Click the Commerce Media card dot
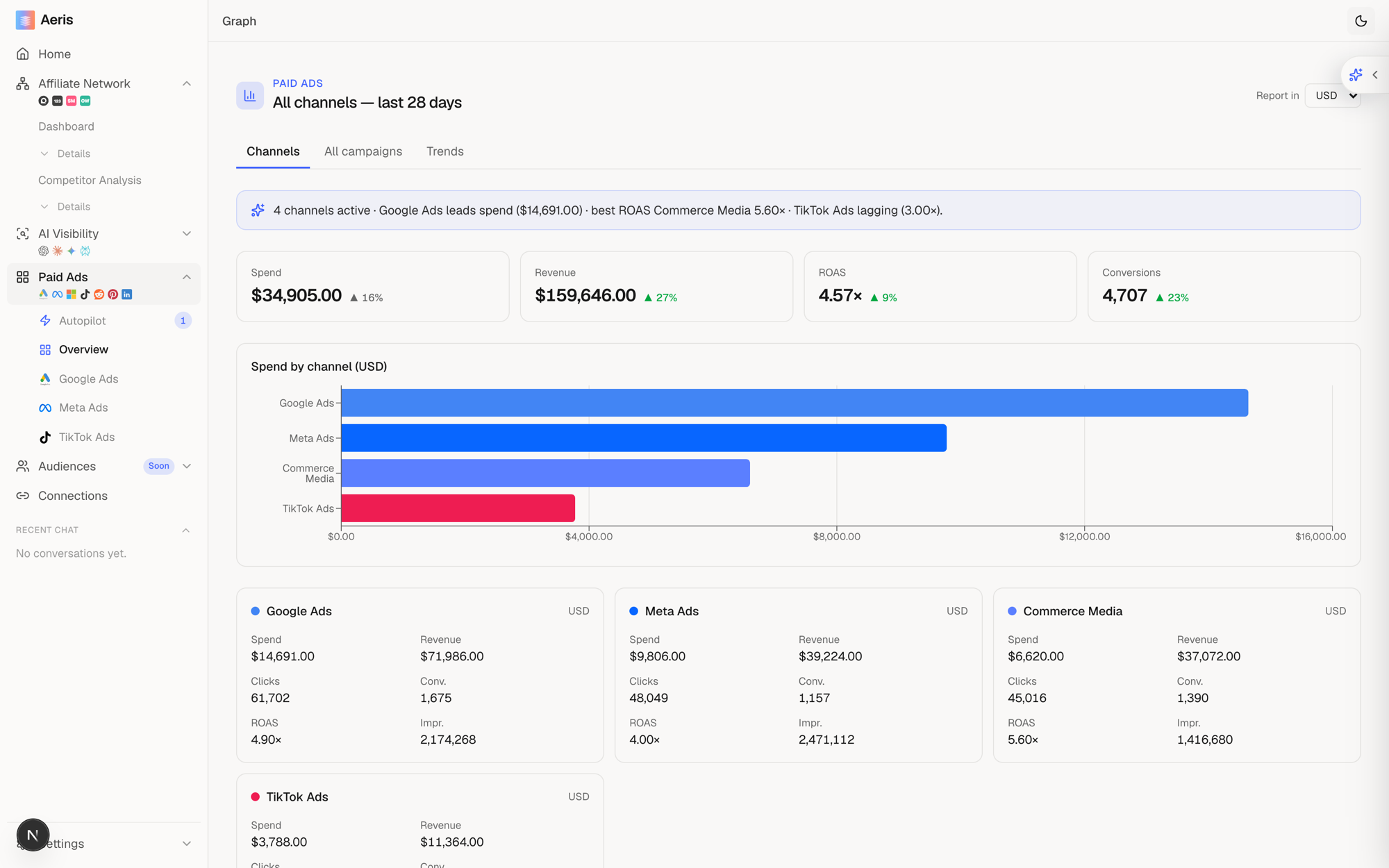1389x868 pixels. pos(1013,612)
